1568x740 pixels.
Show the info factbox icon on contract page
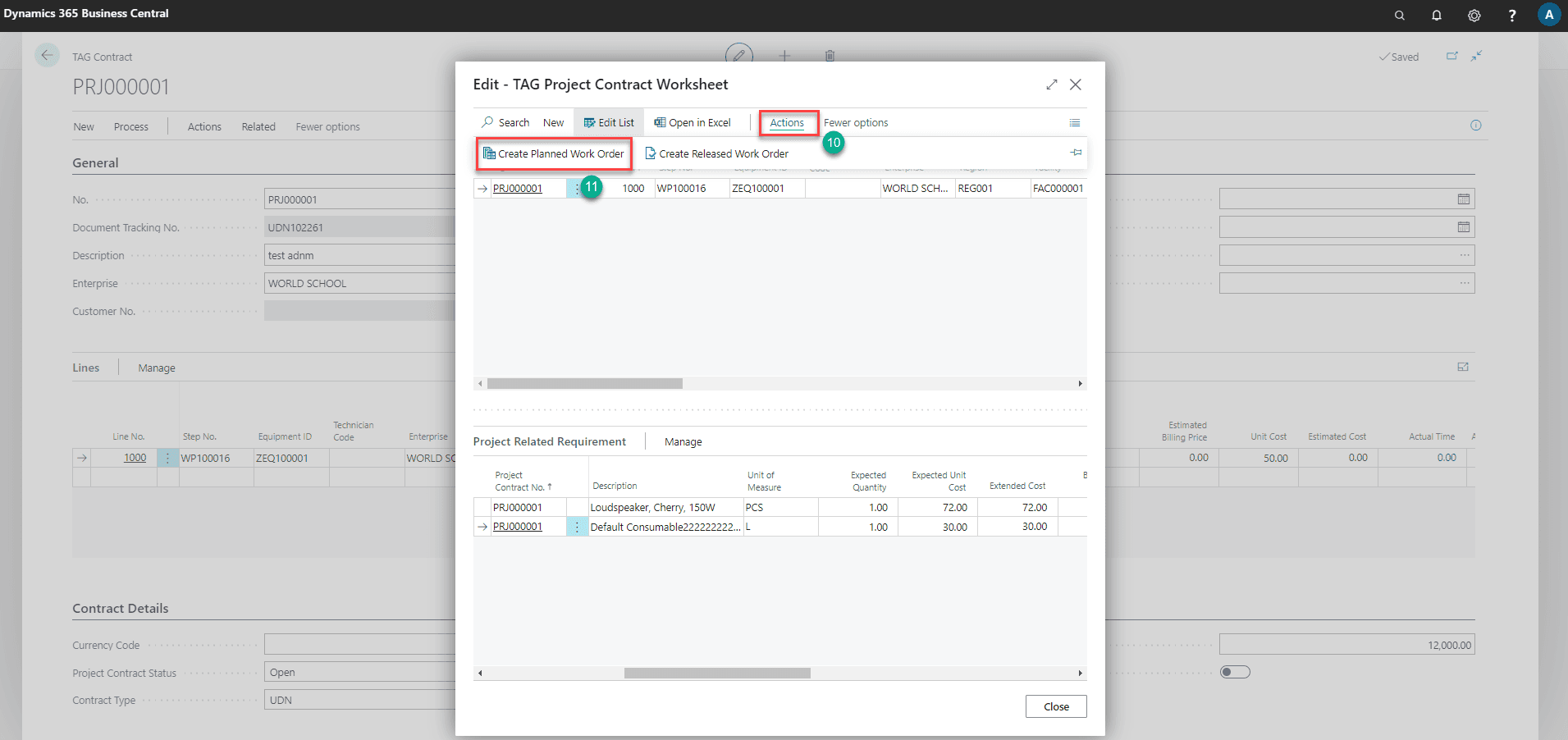[1476, 126]
